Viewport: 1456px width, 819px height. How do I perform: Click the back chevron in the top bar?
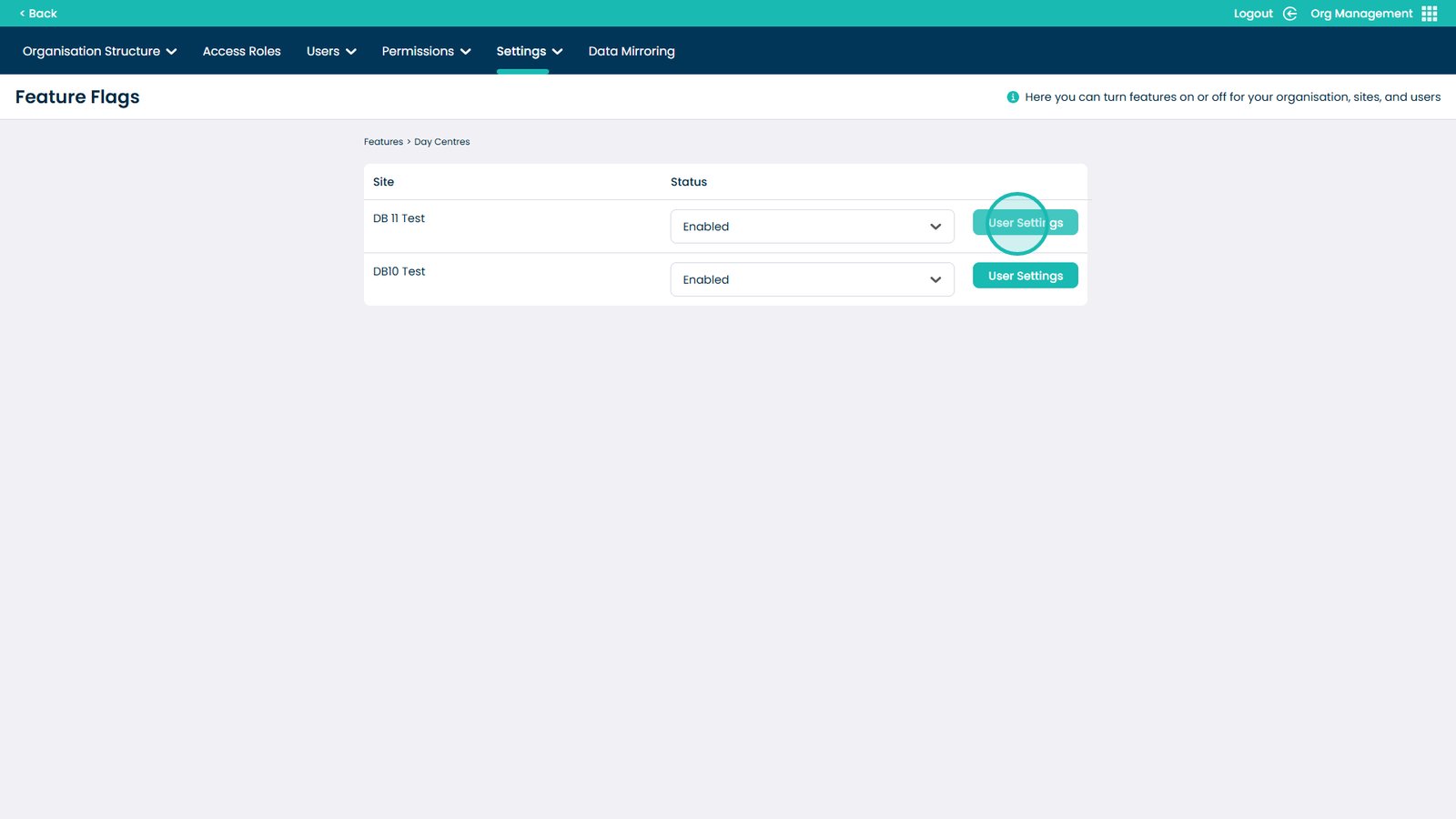[24, 13]
